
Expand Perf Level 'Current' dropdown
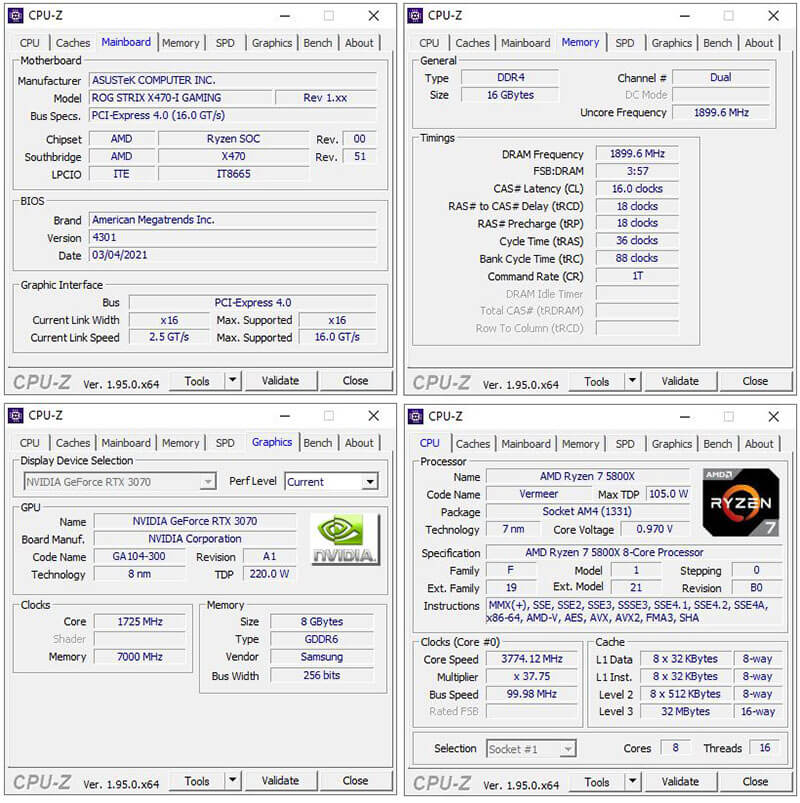tap(370, 482)
